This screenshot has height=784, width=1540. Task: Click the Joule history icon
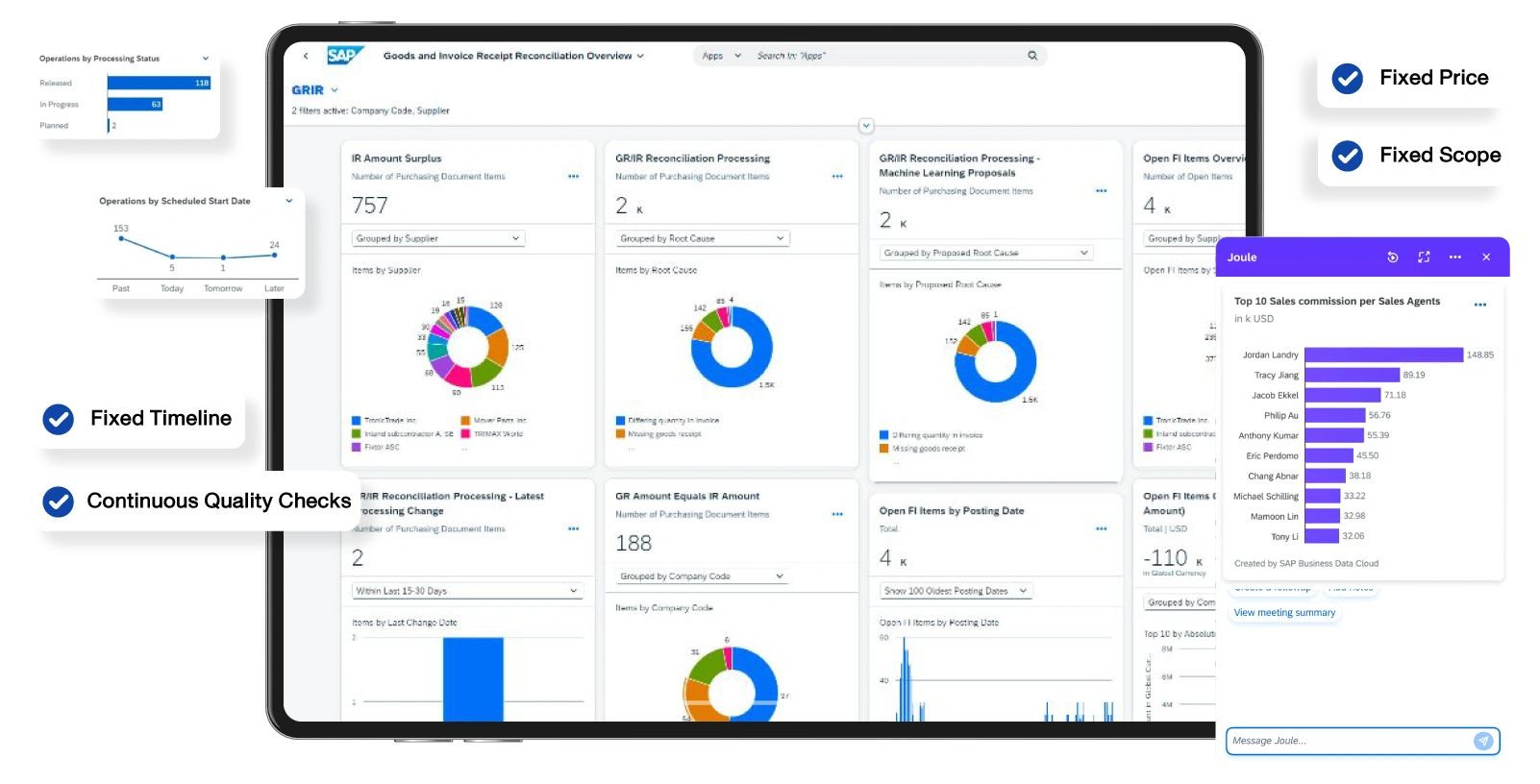[x=1393, y=257]
